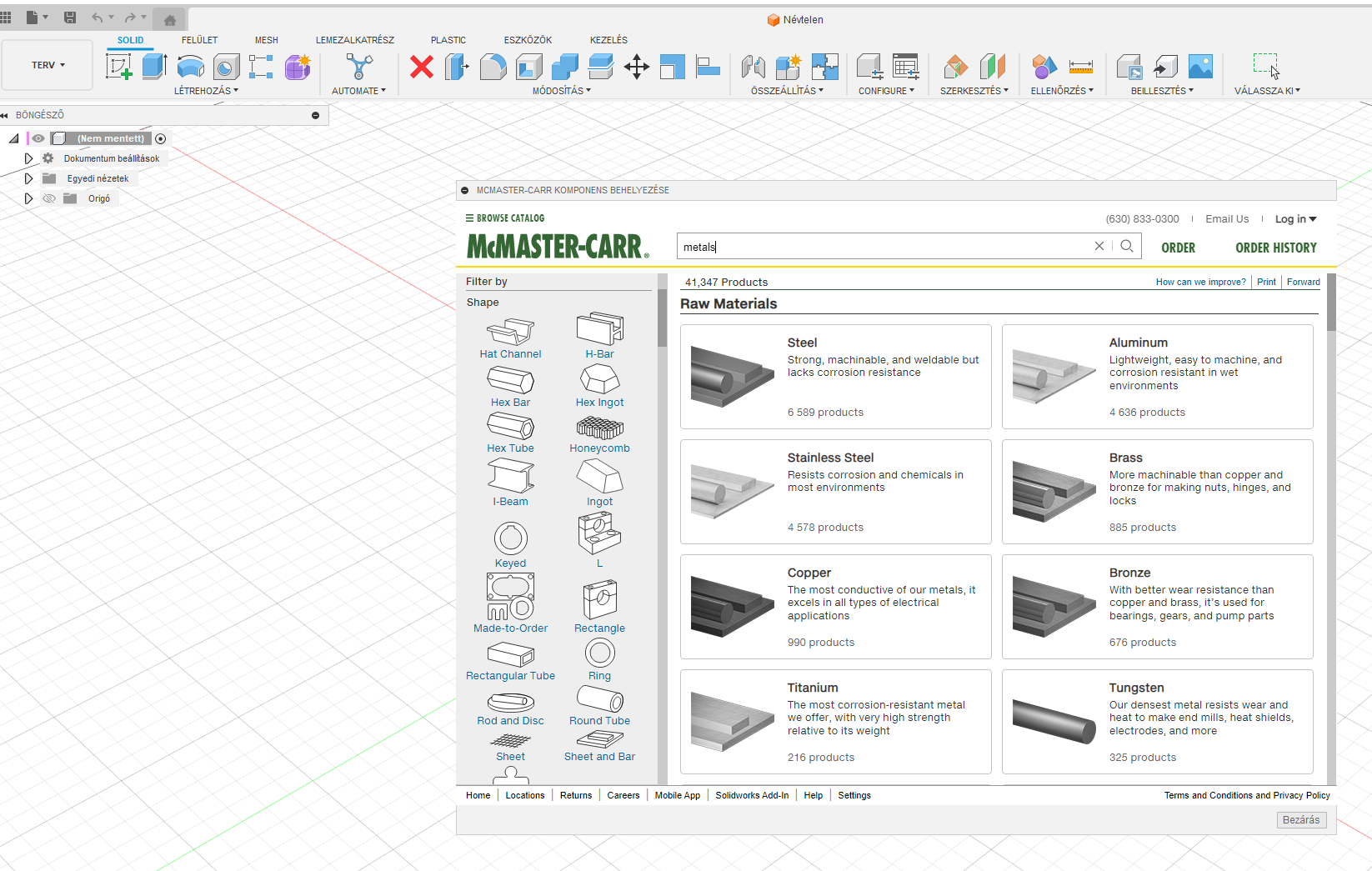Click the Insert Canvas image icon
Screen dimensions: 1372x871
pyautogui.click(x=1200, y=67)
